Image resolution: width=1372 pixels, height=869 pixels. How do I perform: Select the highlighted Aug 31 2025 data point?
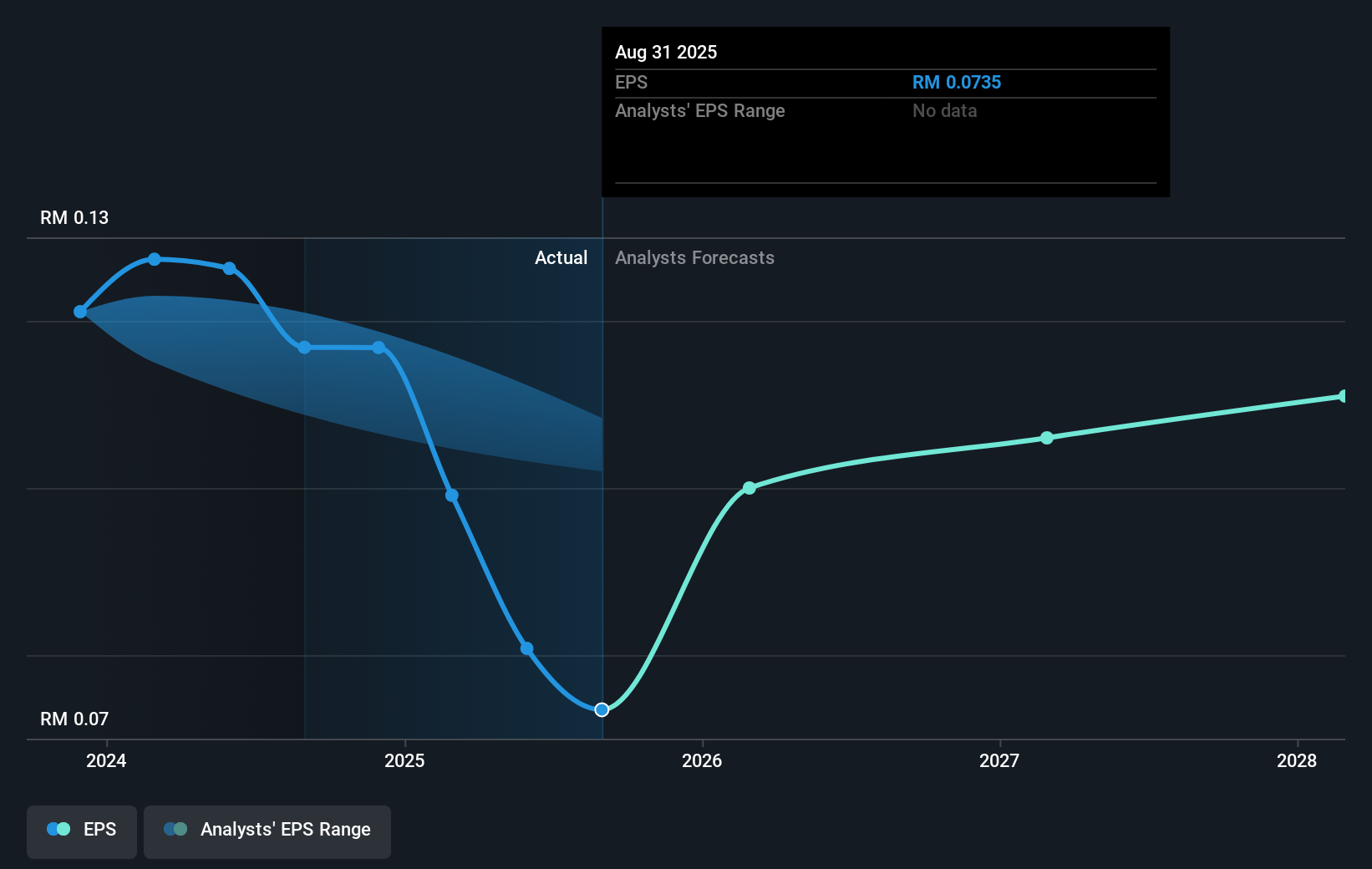click(x=602, y=709)
